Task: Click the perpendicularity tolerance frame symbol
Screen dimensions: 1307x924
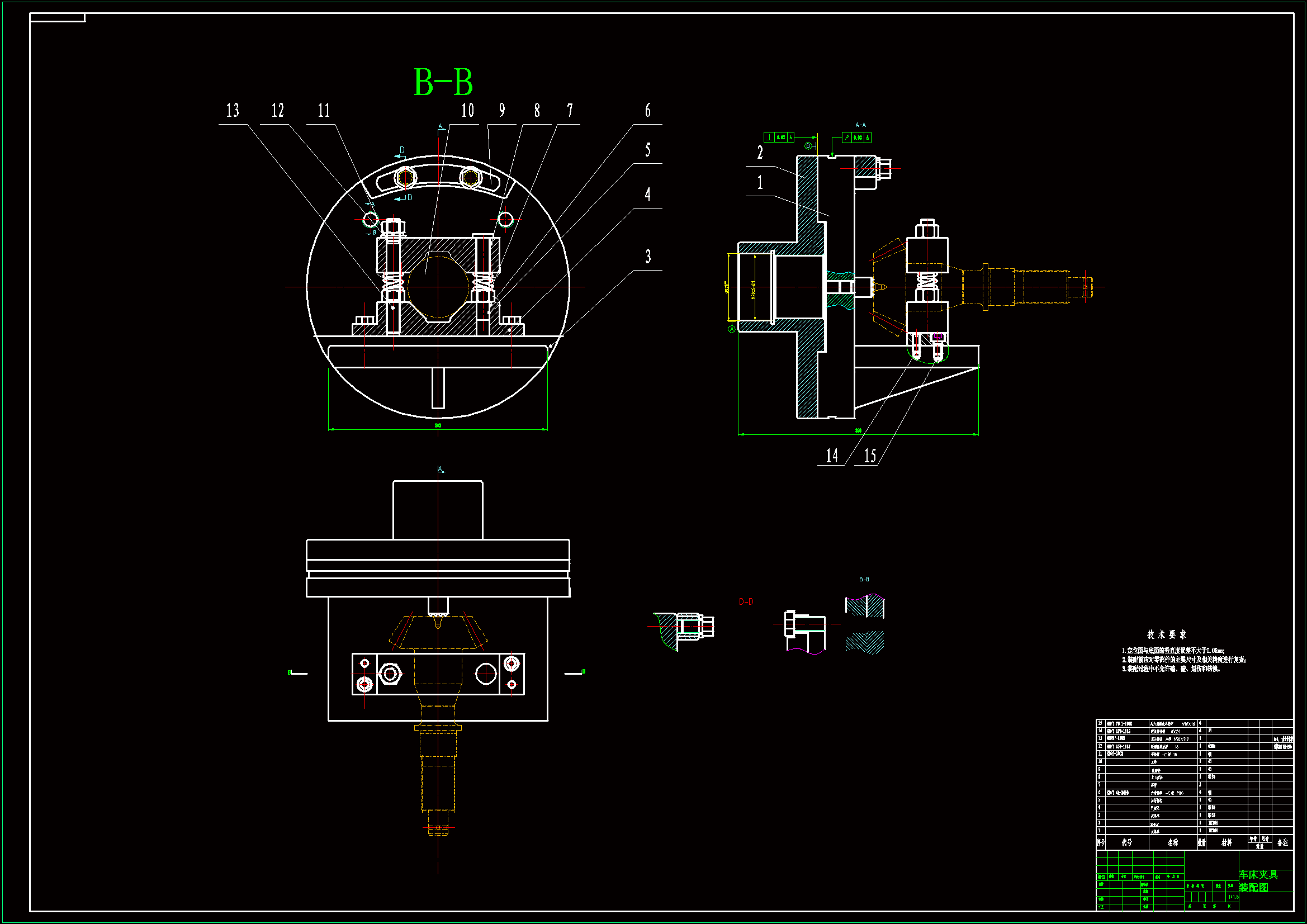Action: [769, 137]
